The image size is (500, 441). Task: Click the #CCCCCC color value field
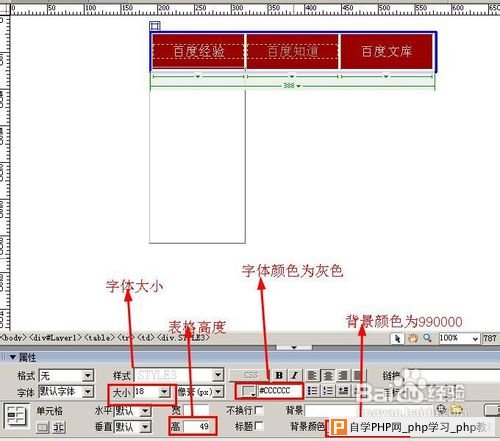(x=280, y=391)
